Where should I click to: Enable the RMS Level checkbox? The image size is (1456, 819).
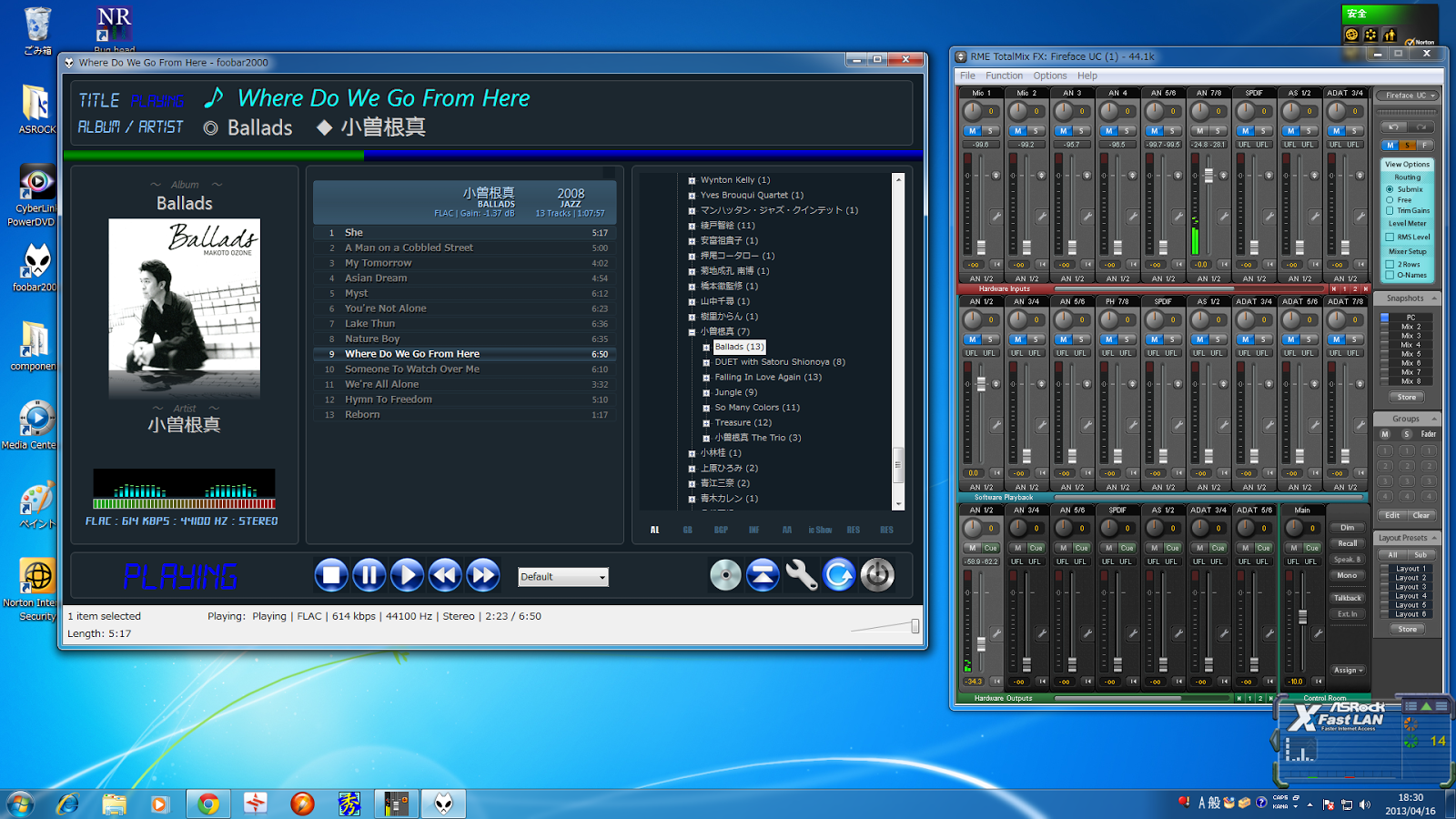point(1390,238)
